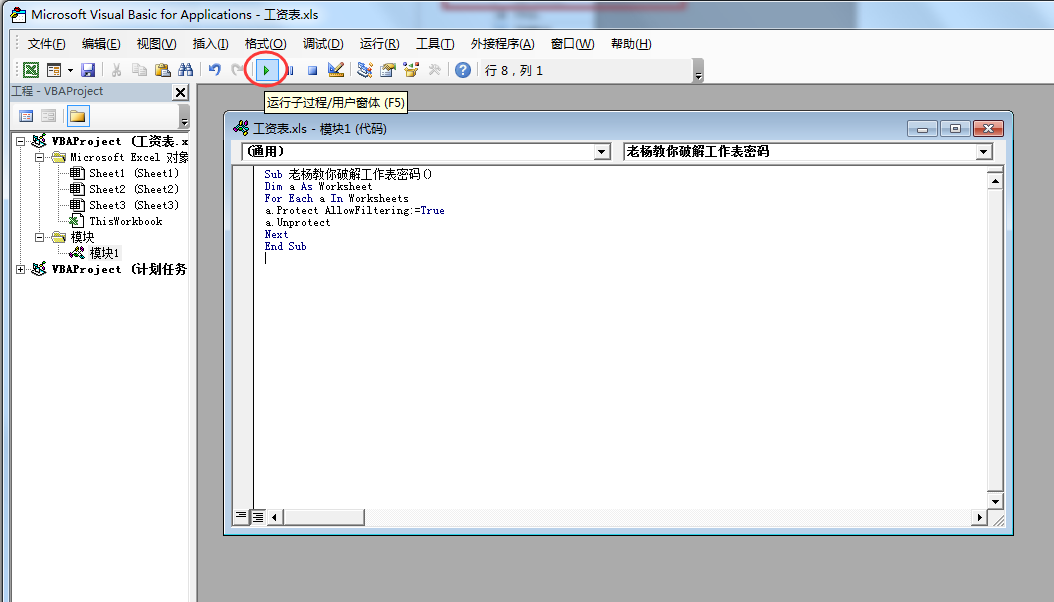This screenshot has width=1054, height=602.
Task: Open the 外接程序(A) menu
Action: coord(502,44)
